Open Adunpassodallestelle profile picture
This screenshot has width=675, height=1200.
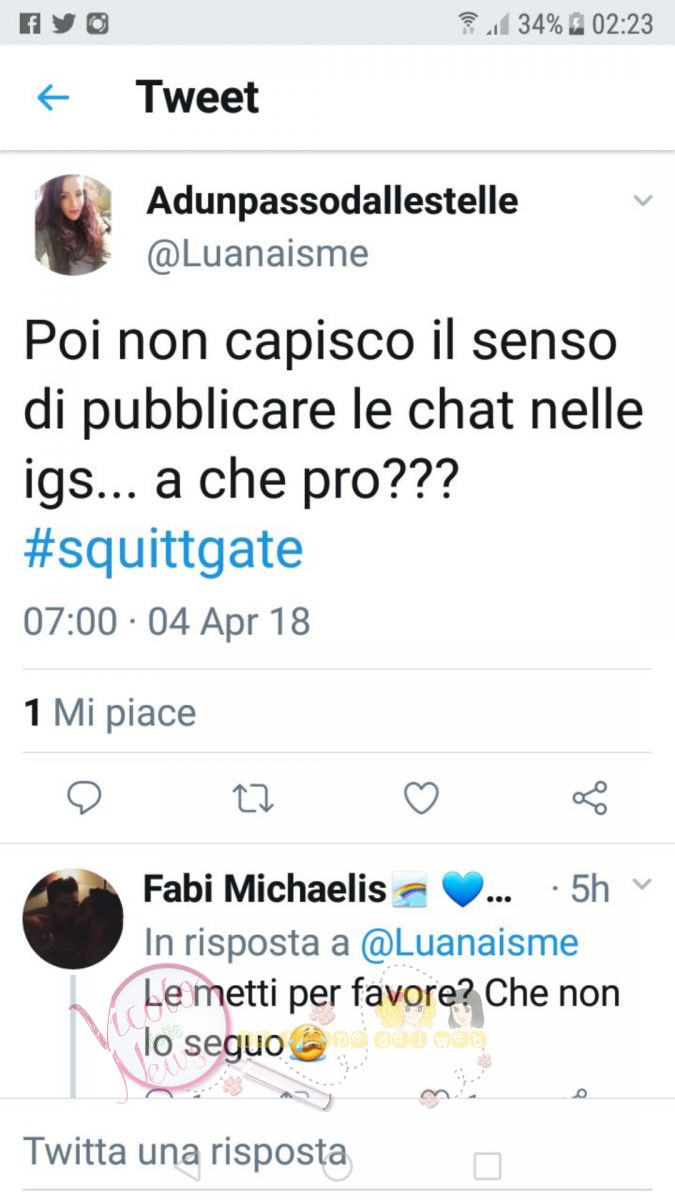point(73,225)
